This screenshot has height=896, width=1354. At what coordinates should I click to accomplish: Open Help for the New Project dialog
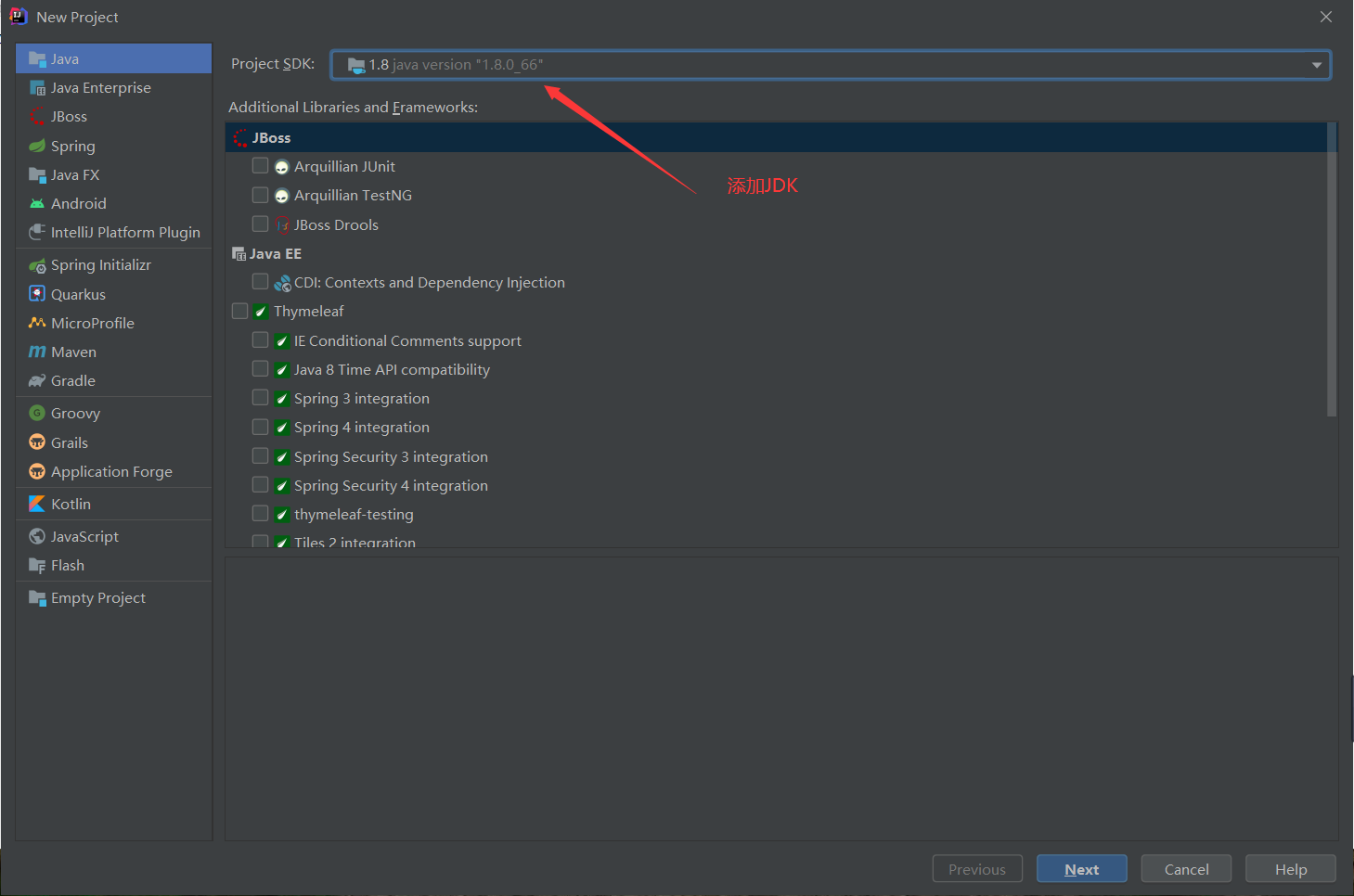tap(1291, 869)
